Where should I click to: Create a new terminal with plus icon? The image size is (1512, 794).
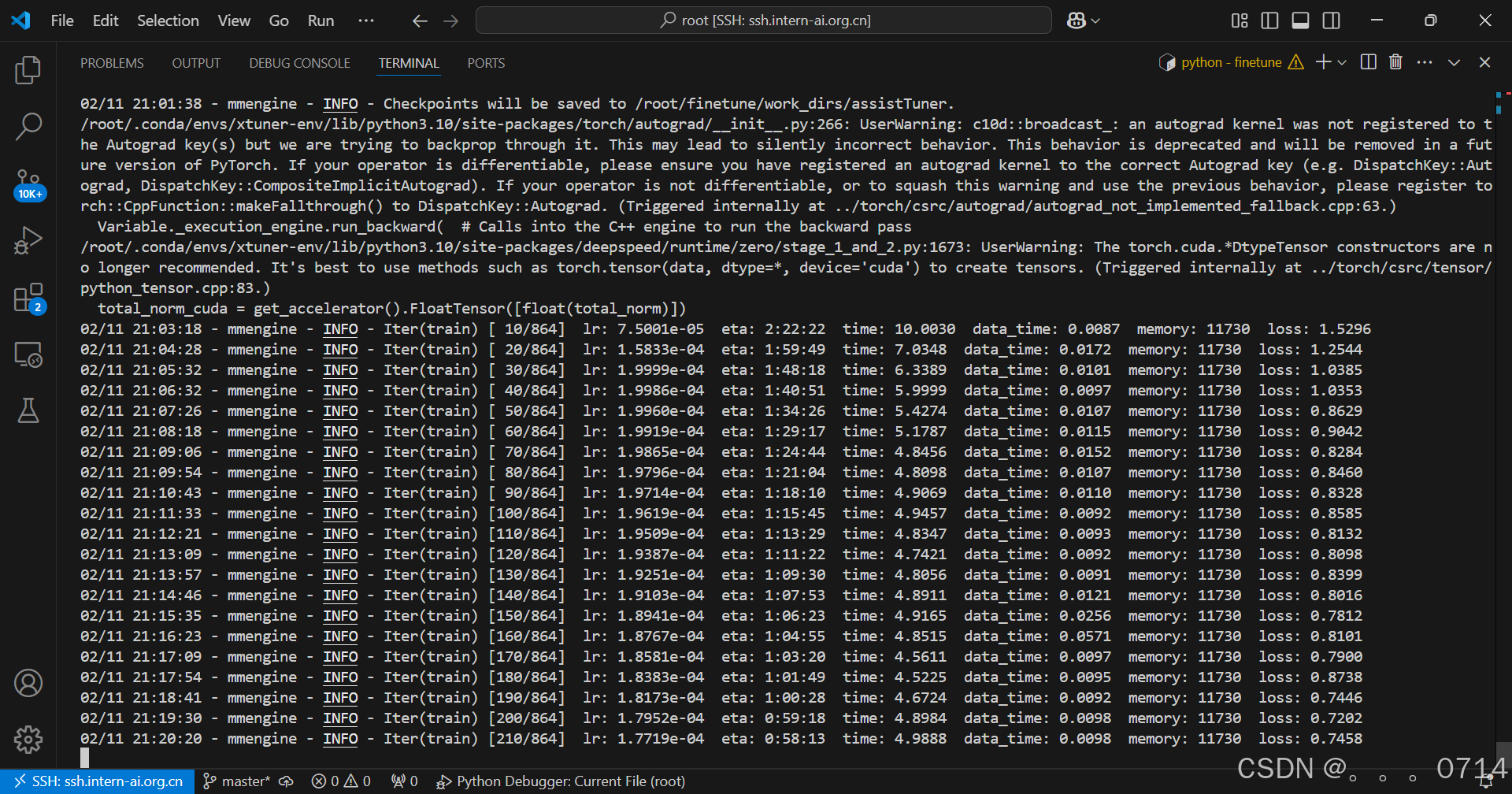coord(1323,62)
